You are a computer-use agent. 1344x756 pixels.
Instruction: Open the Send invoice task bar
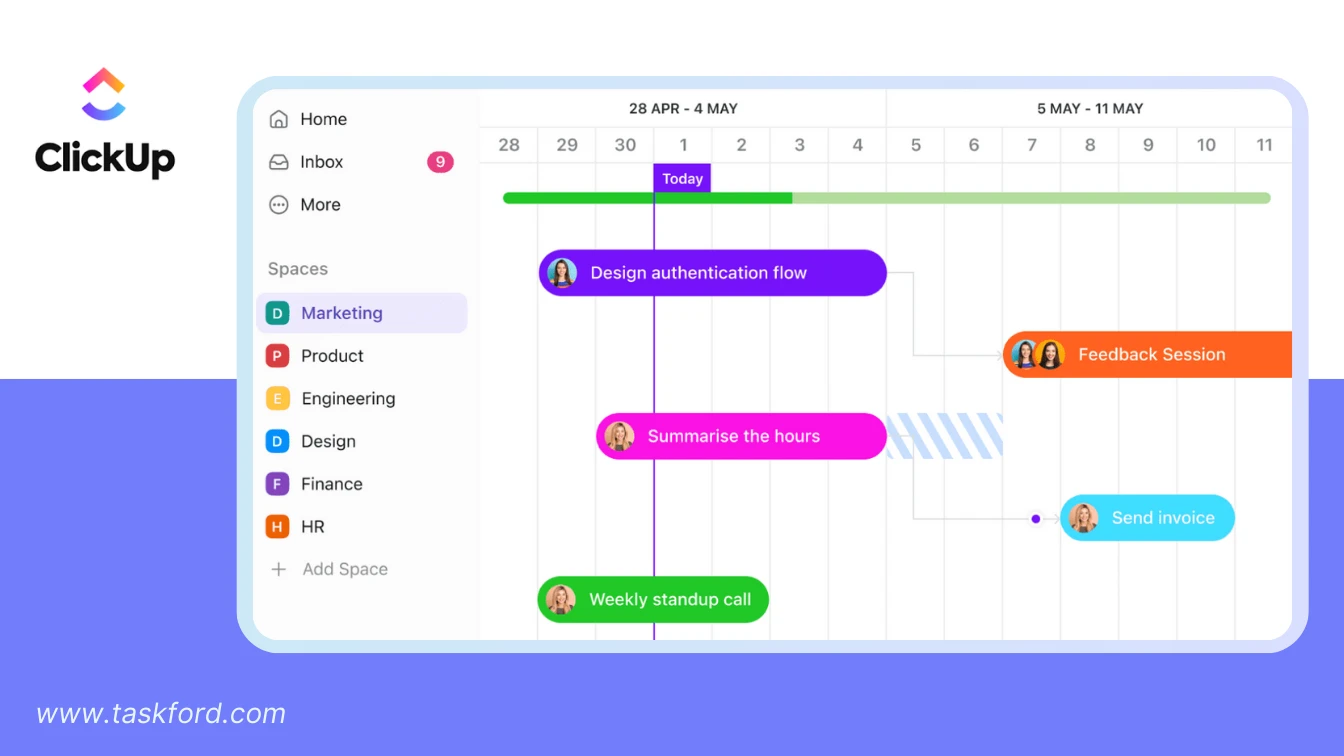(x=1148, y=518)
